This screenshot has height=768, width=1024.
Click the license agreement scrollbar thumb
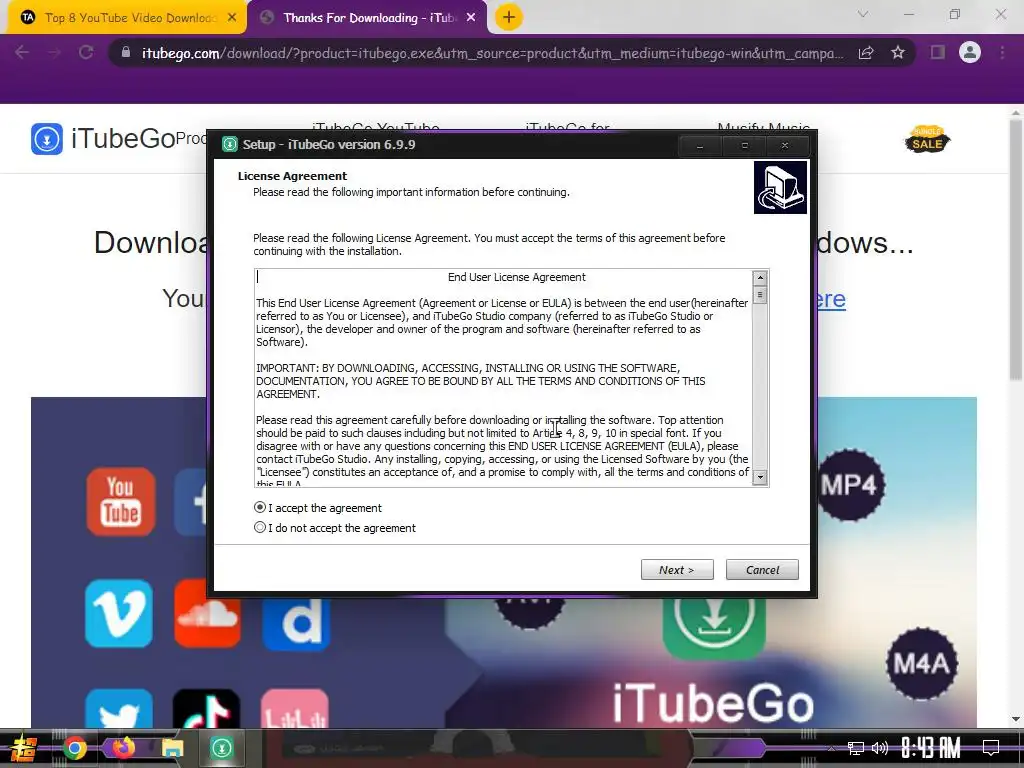click(760, 295)
